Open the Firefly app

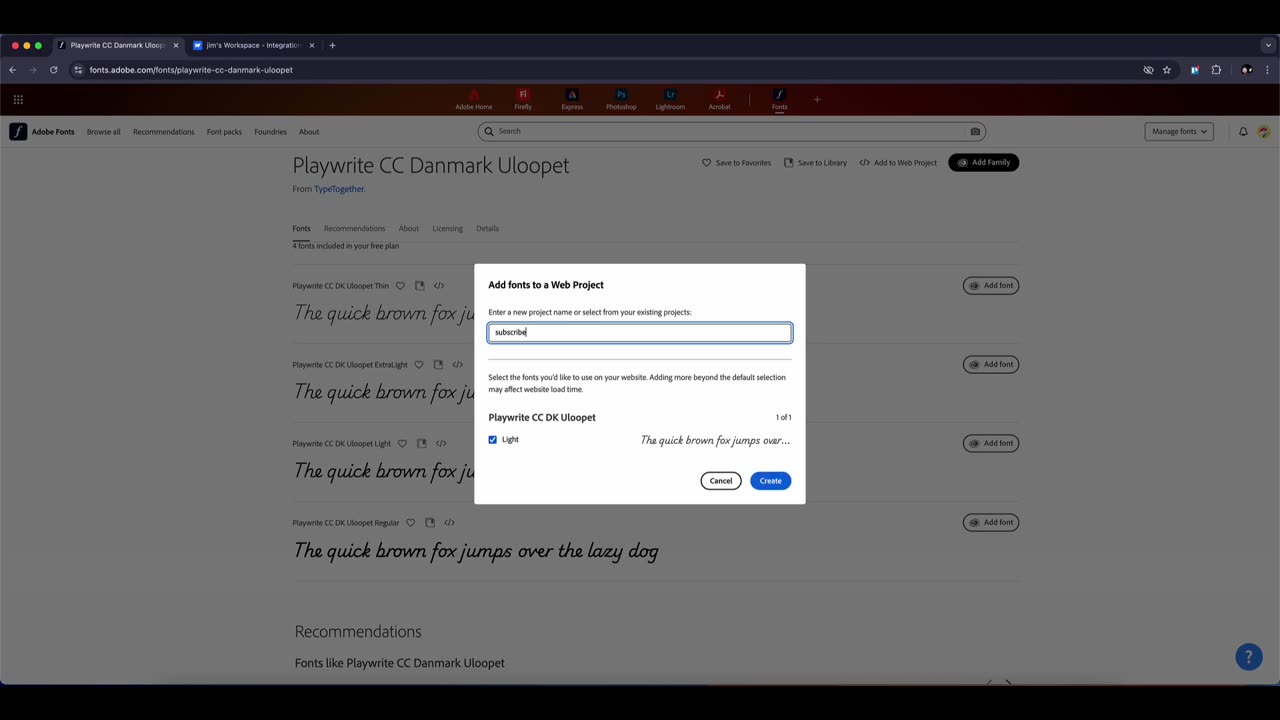pos(523,100)
